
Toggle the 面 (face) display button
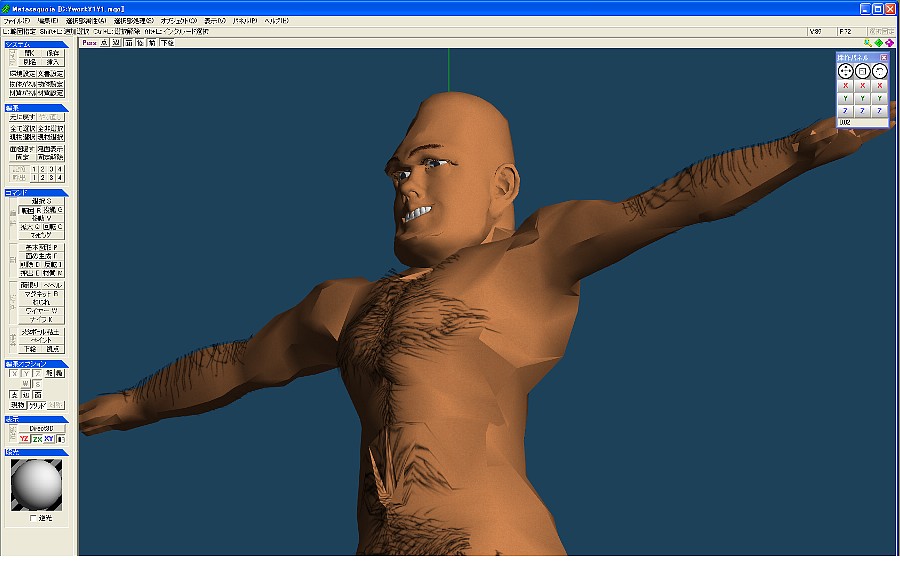pyautogui.click(x=128, y=43)
